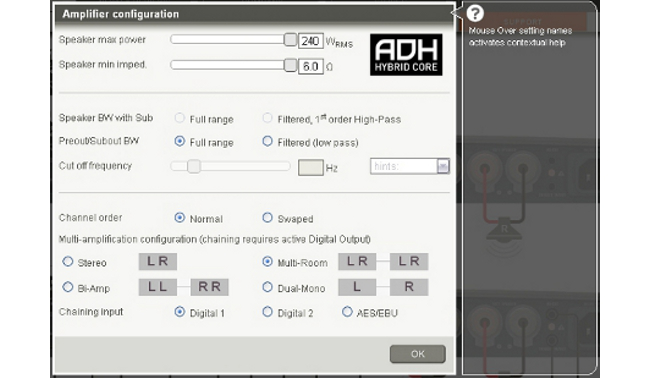The image size is (650, 379).
Task: Click the Stereo LR diagram box
Action: coord(158,262)
